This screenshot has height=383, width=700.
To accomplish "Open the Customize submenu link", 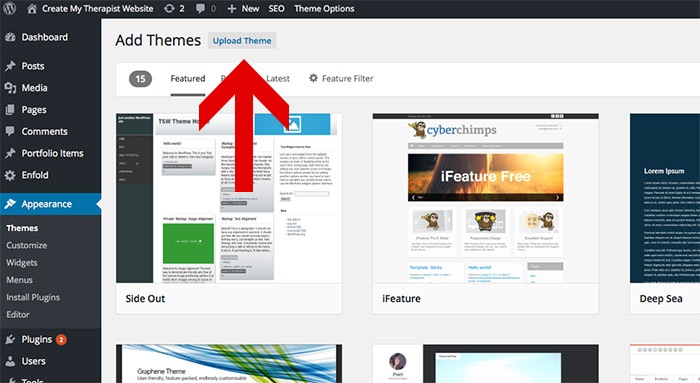I will coord(27,246).
